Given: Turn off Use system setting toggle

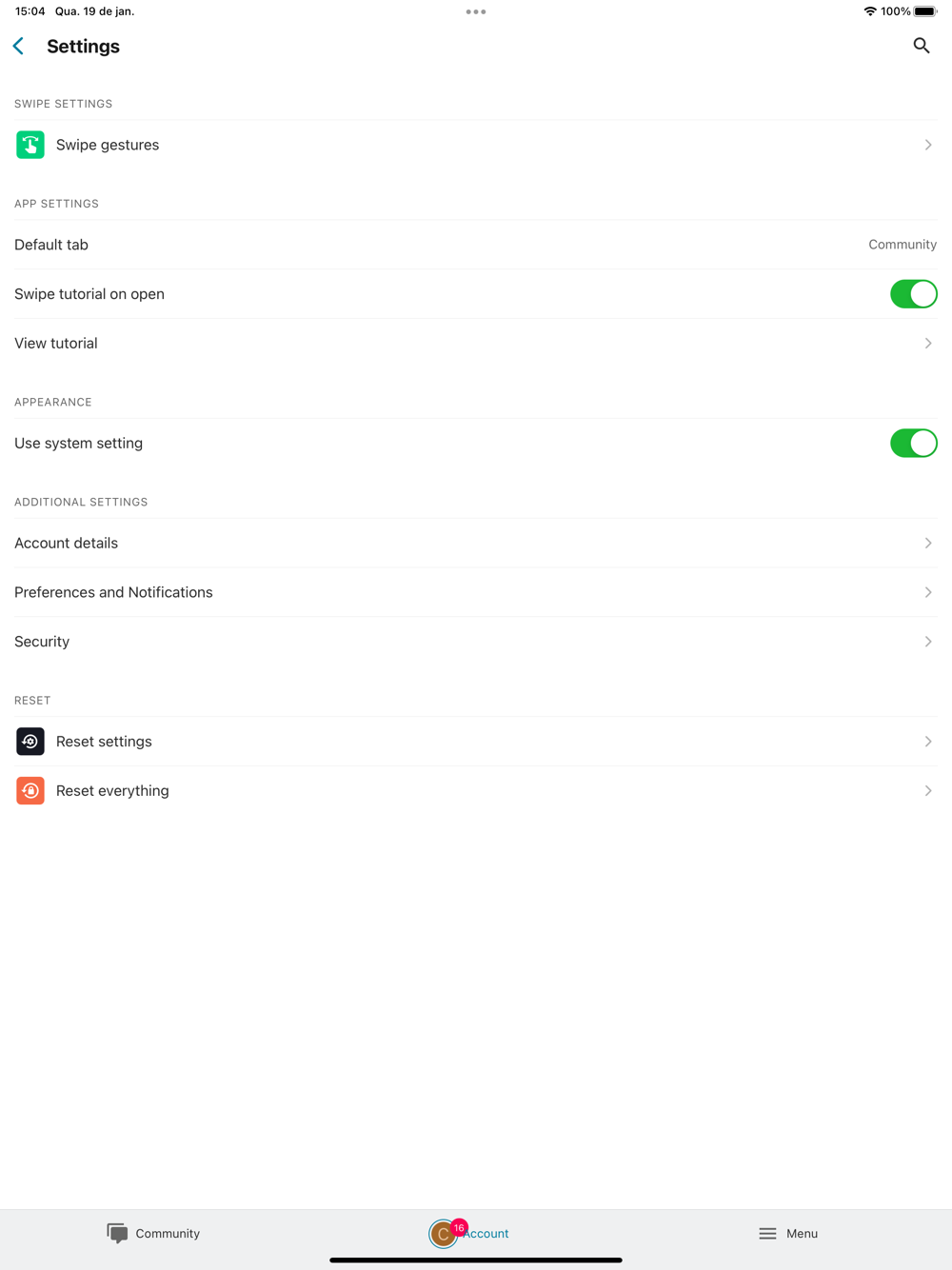Looking at the screenshot, I should click(913, 444).
